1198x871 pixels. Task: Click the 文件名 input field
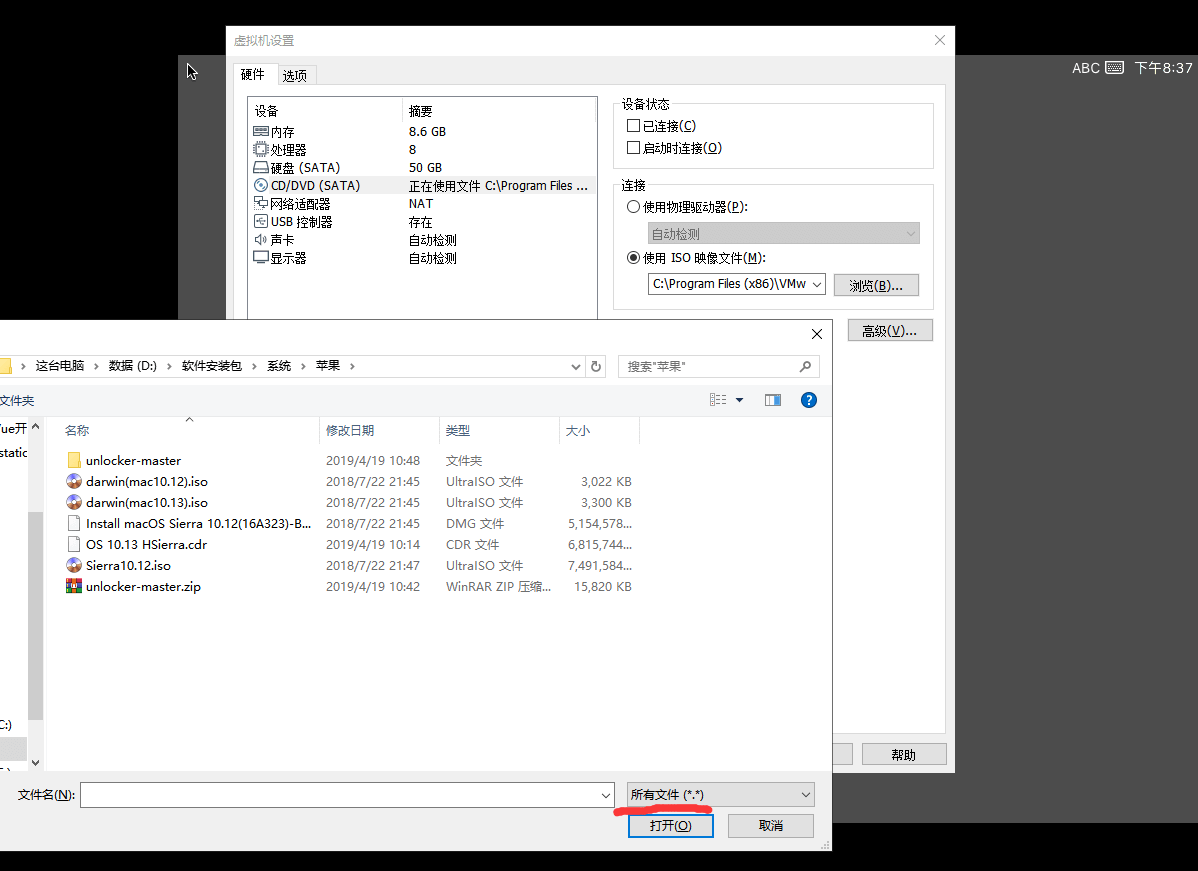(x=340, y=795)
